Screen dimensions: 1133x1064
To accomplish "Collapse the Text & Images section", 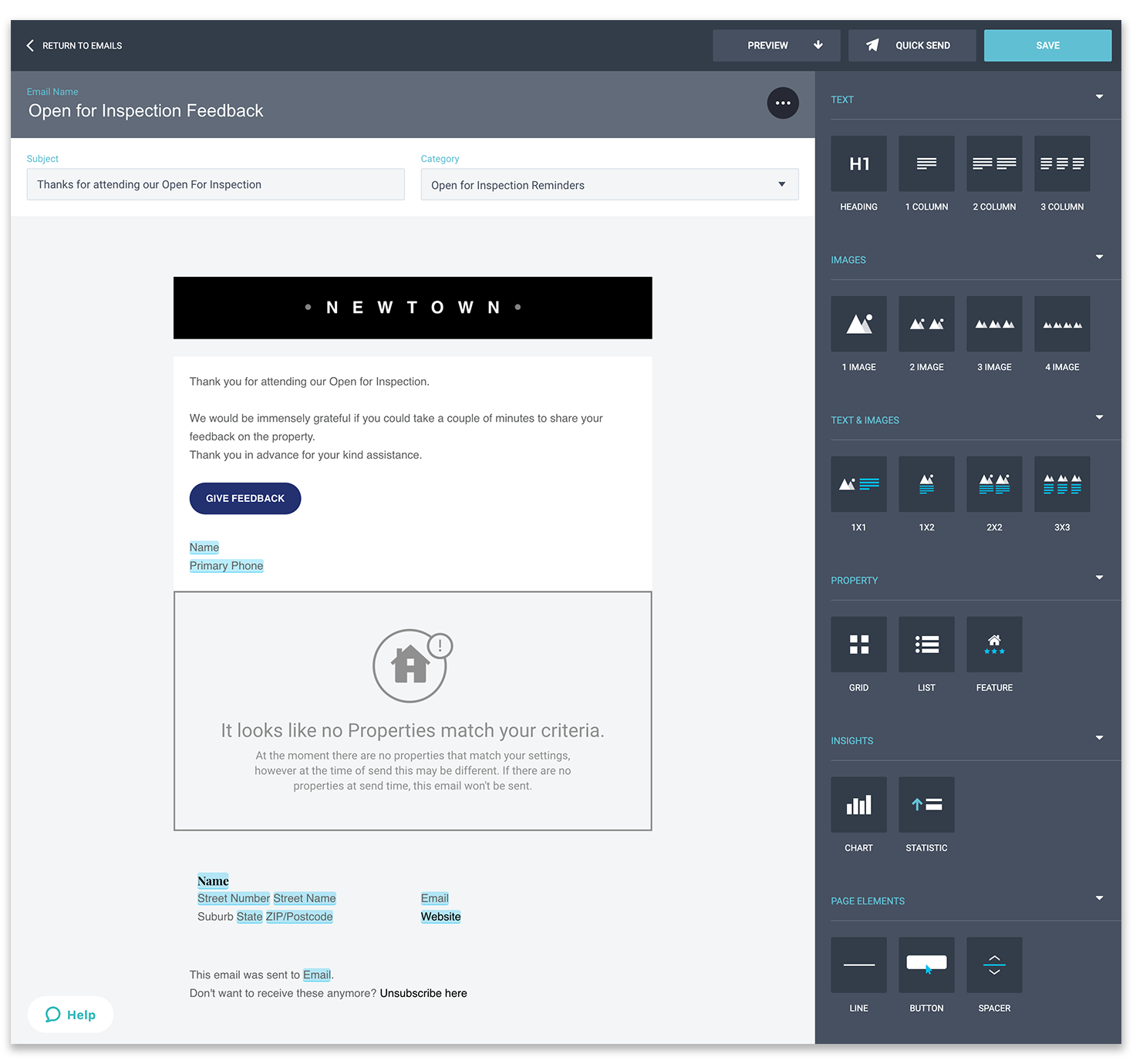I will click(x=1099, y=418).
